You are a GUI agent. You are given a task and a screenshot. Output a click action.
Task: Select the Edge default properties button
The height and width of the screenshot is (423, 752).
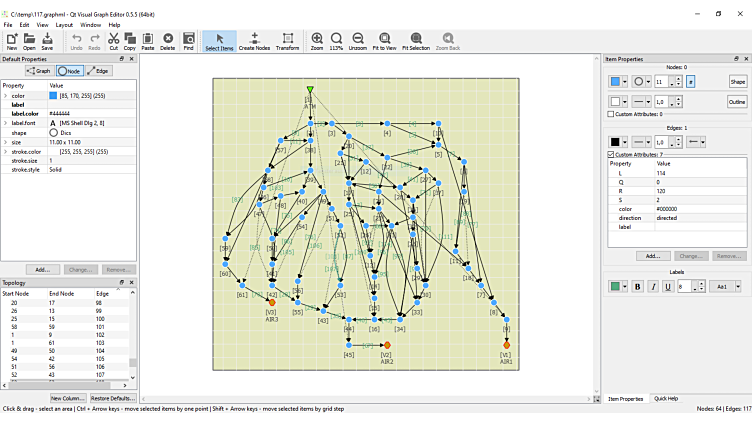tap(98, 71)
